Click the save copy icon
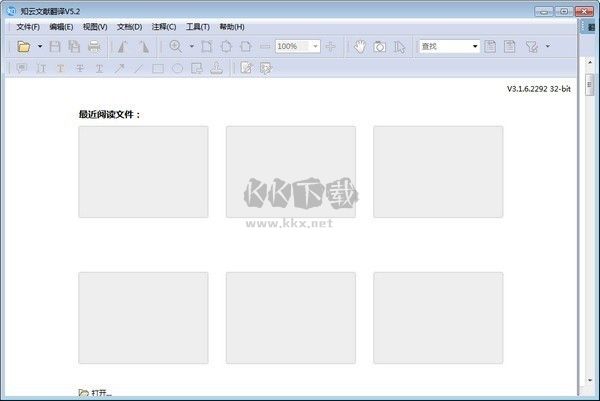This screenshot has height=401, width=600. coord(74,47)
